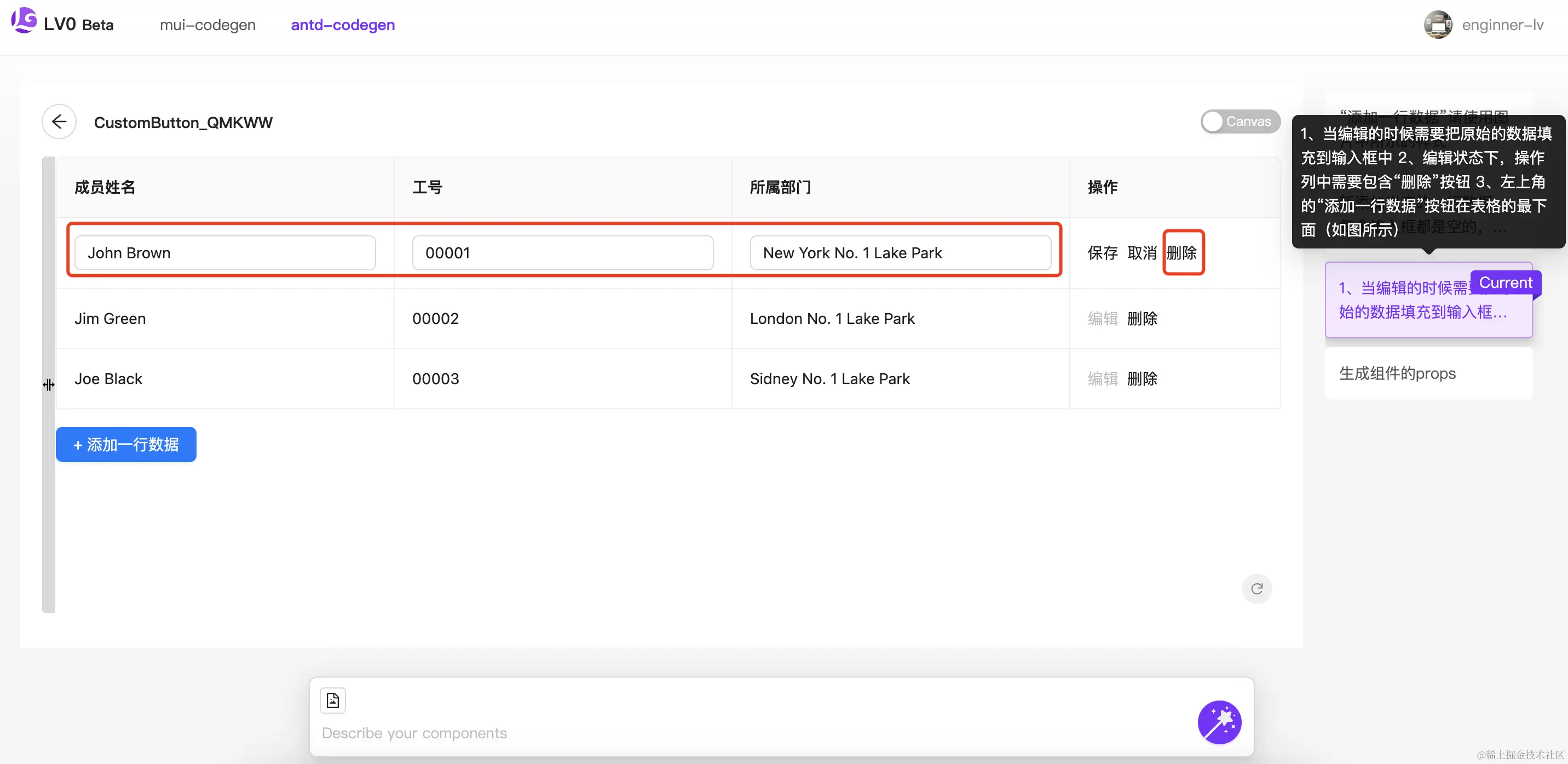The width and height of the screenshot is (1568, 764).
Task: Click 编辑 in the Jim Green row
Action: pos(1102,319)
